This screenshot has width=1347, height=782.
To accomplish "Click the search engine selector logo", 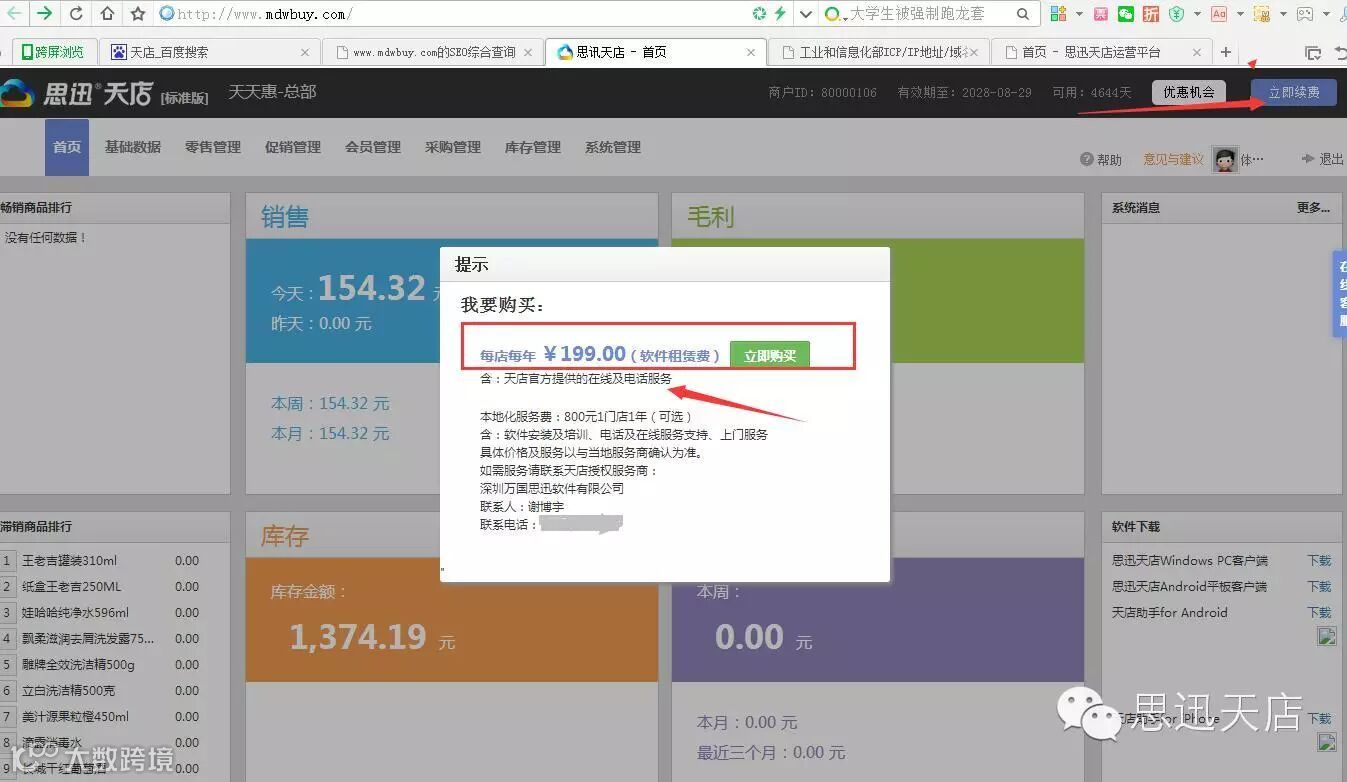I will click(x=832, y=14).
